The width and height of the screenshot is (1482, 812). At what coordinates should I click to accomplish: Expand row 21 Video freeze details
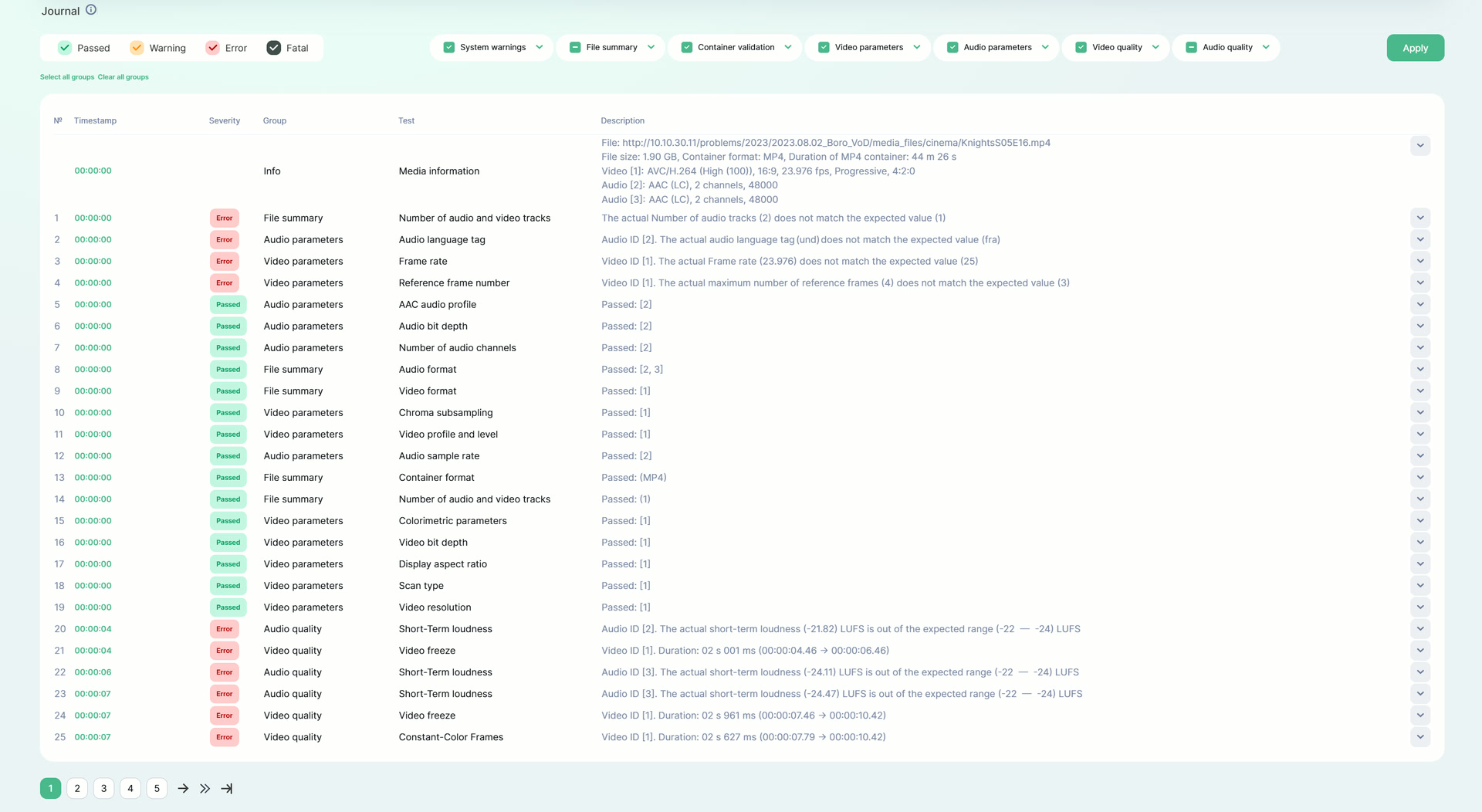tap(1419, 651)
